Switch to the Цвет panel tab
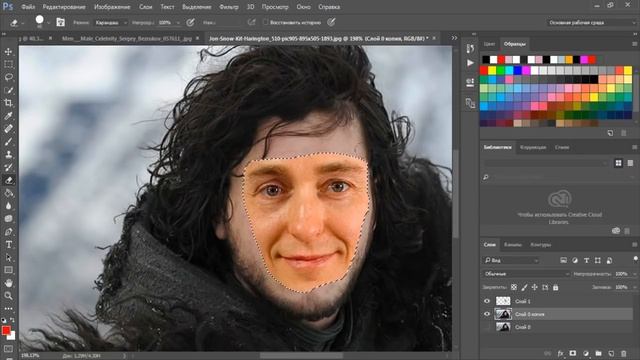This screenshot has height=360, width=640. tap(489, 44)
